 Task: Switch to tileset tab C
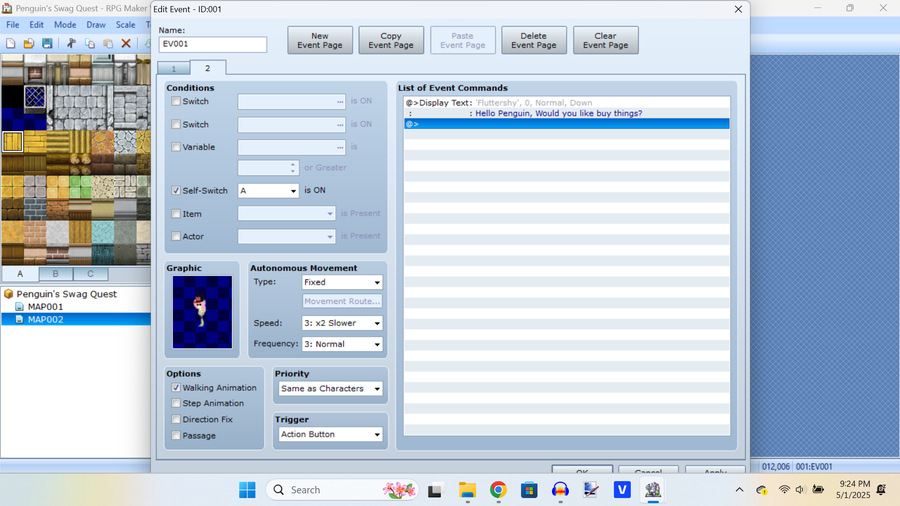pos(90,274)
